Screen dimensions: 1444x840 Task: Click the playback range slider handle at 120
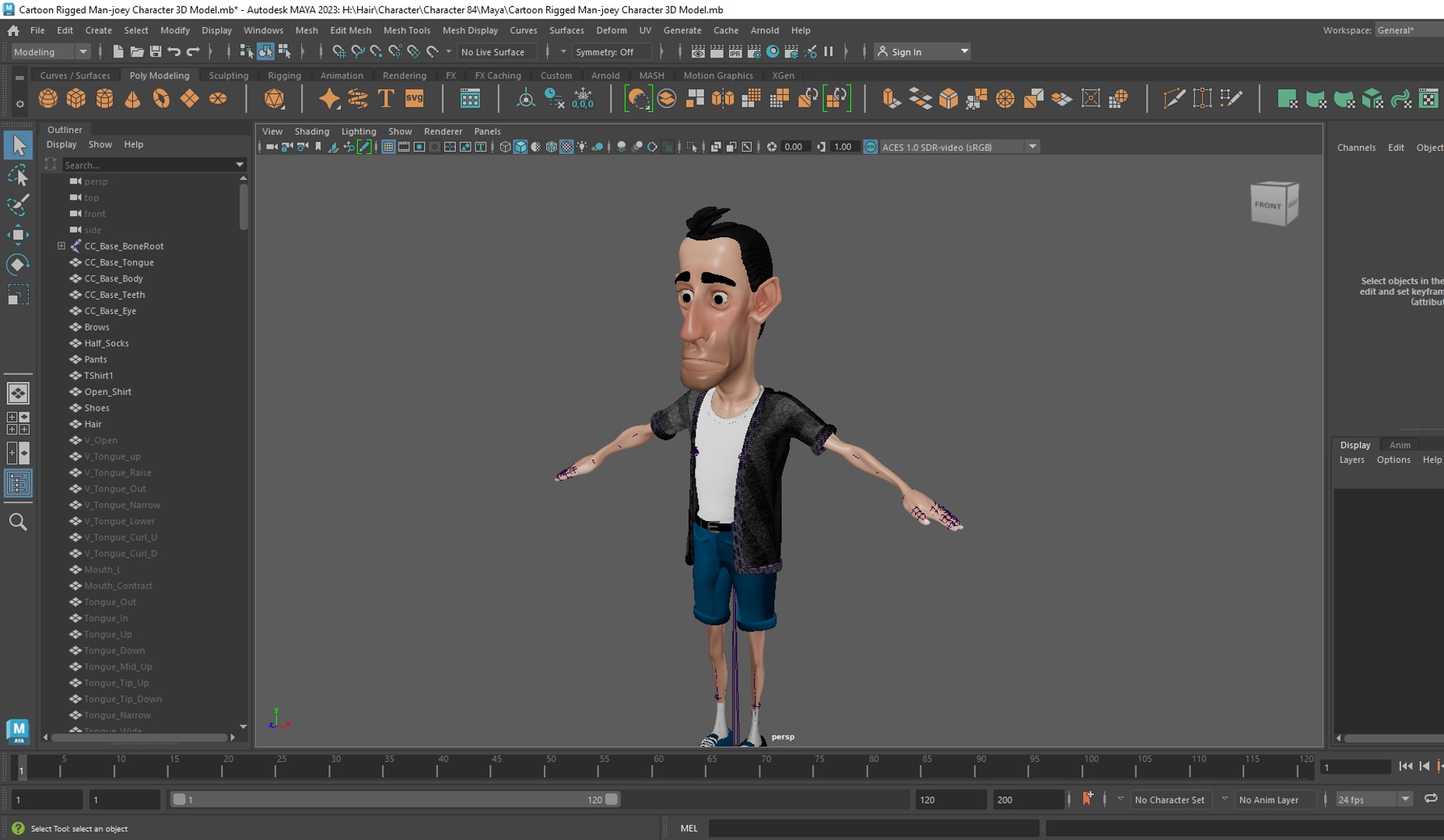tap(612, 799)
